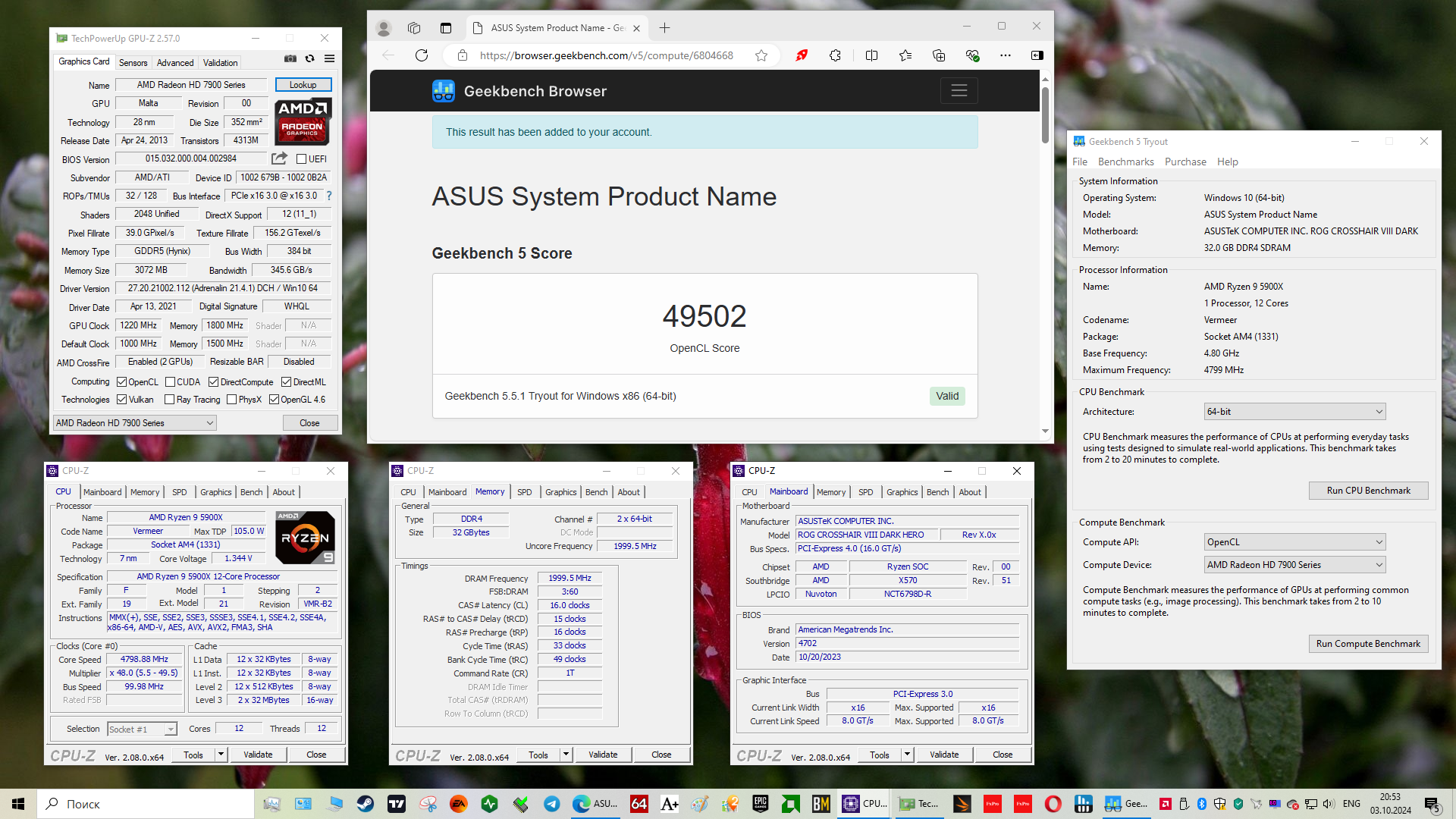The width and height of the screenshot is (1456, 819).
Task: Click the Geekbench Browser logo icon
Action: 444,91
